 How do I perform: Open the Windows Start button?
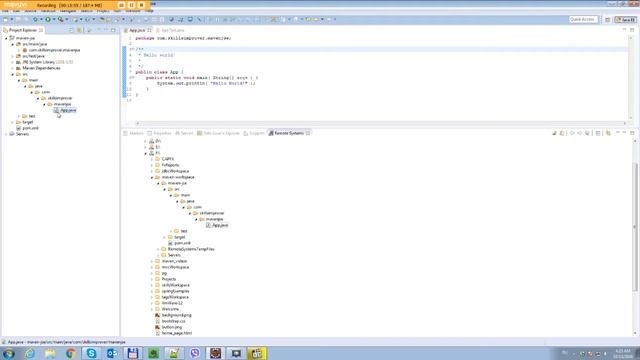9,353
